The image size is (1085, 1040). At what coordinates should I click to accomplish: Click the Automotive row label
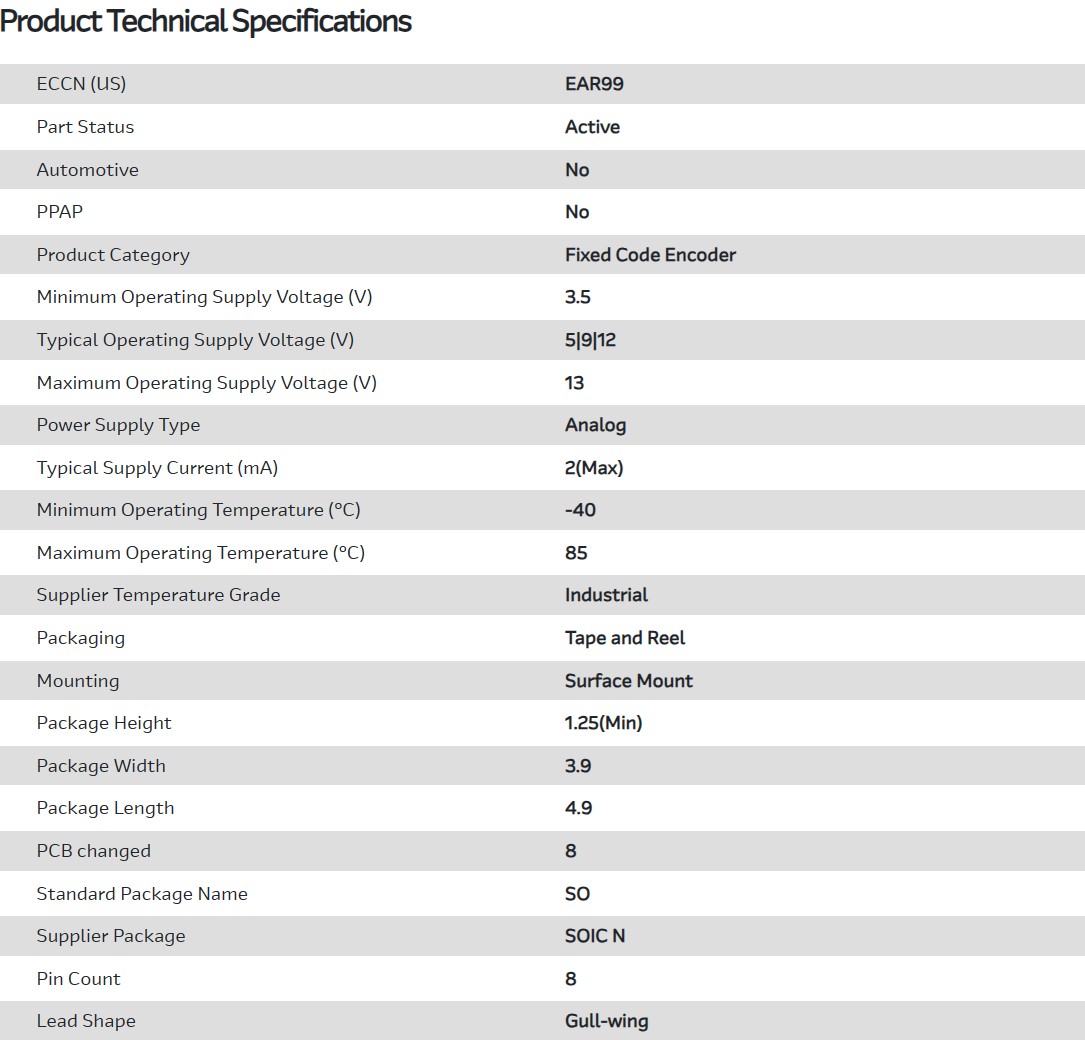click(87, 170)
